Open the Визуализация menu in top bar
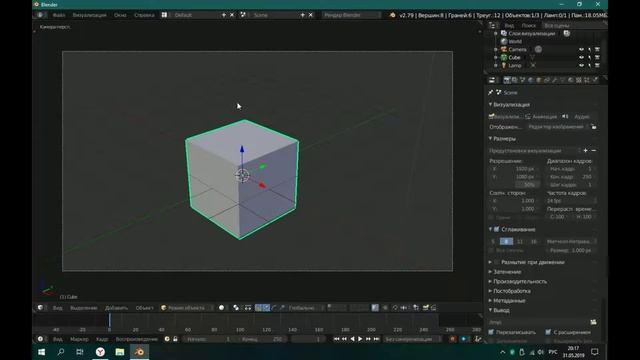Image resolution: width=640 pixels, height=360 pixels. point(89,15)
